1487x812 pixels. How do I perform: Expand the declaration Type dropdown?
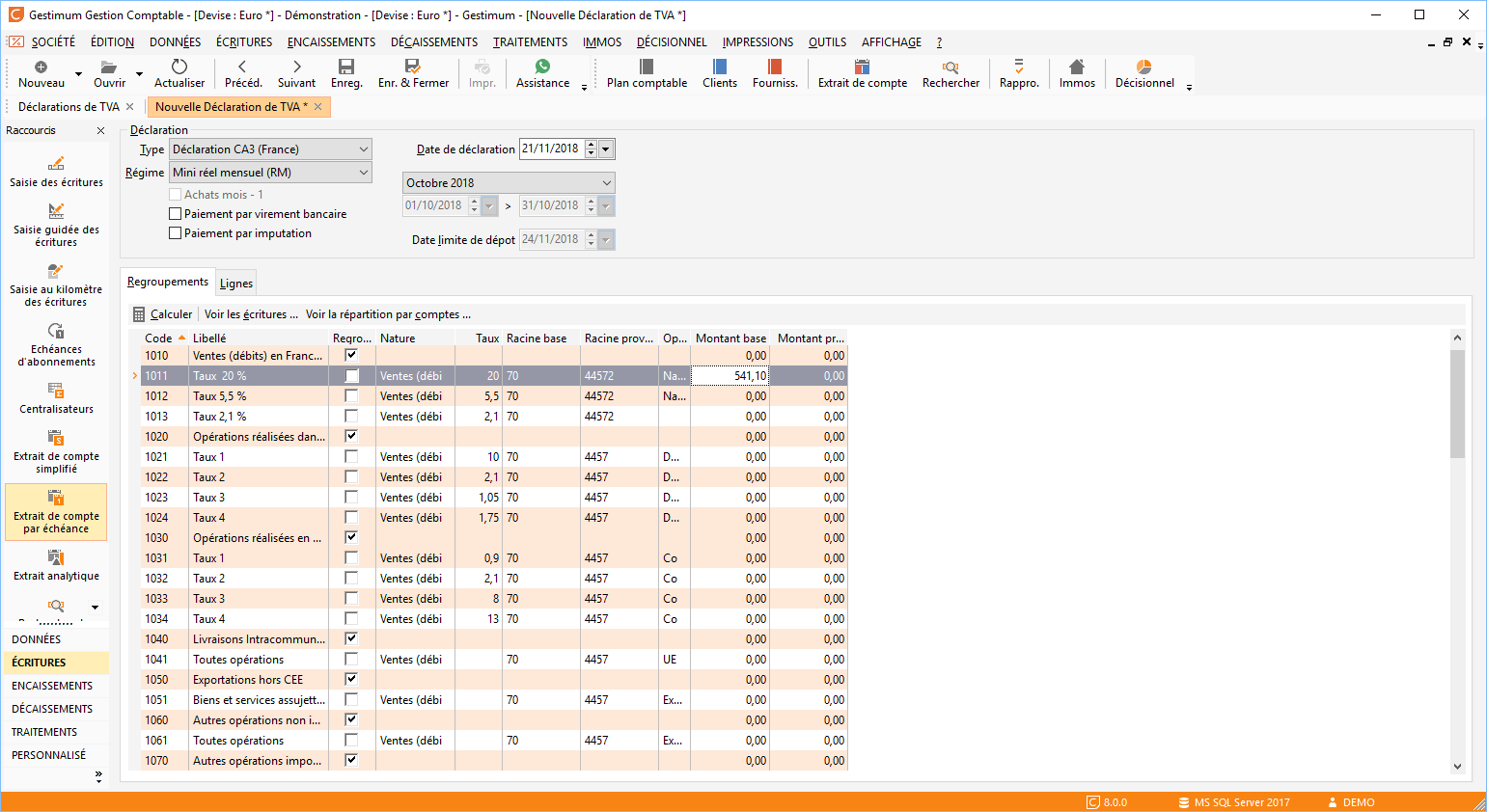click(x=363, y=149)
